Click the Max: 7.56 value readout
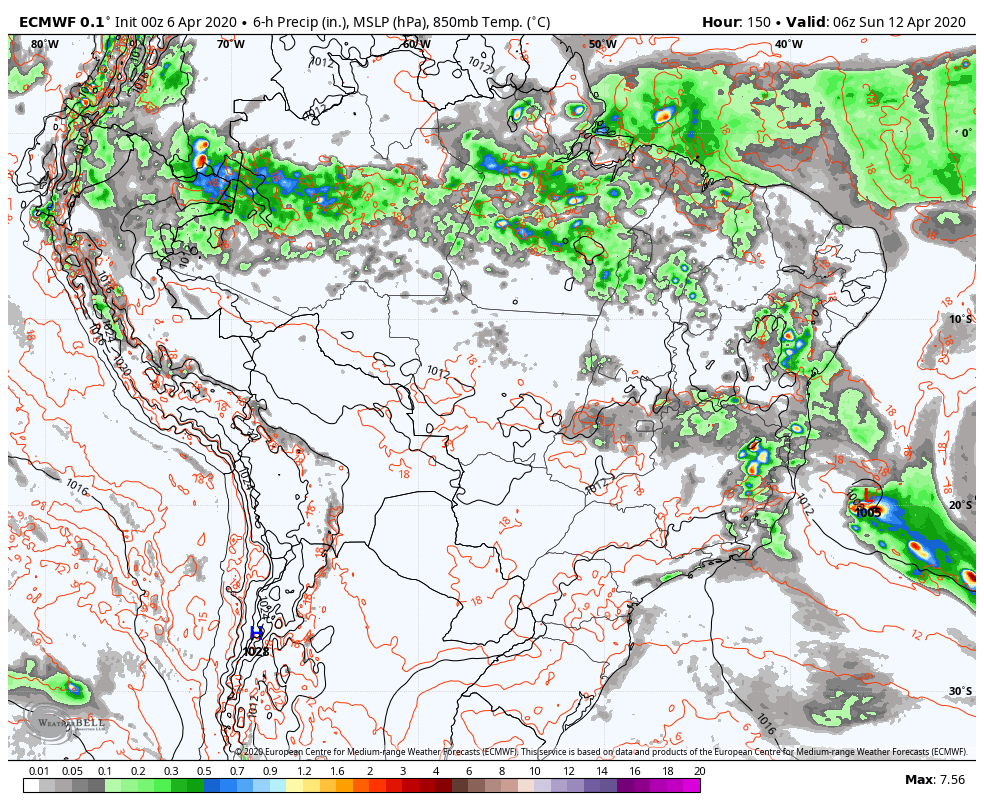 (x=935, y=780)
